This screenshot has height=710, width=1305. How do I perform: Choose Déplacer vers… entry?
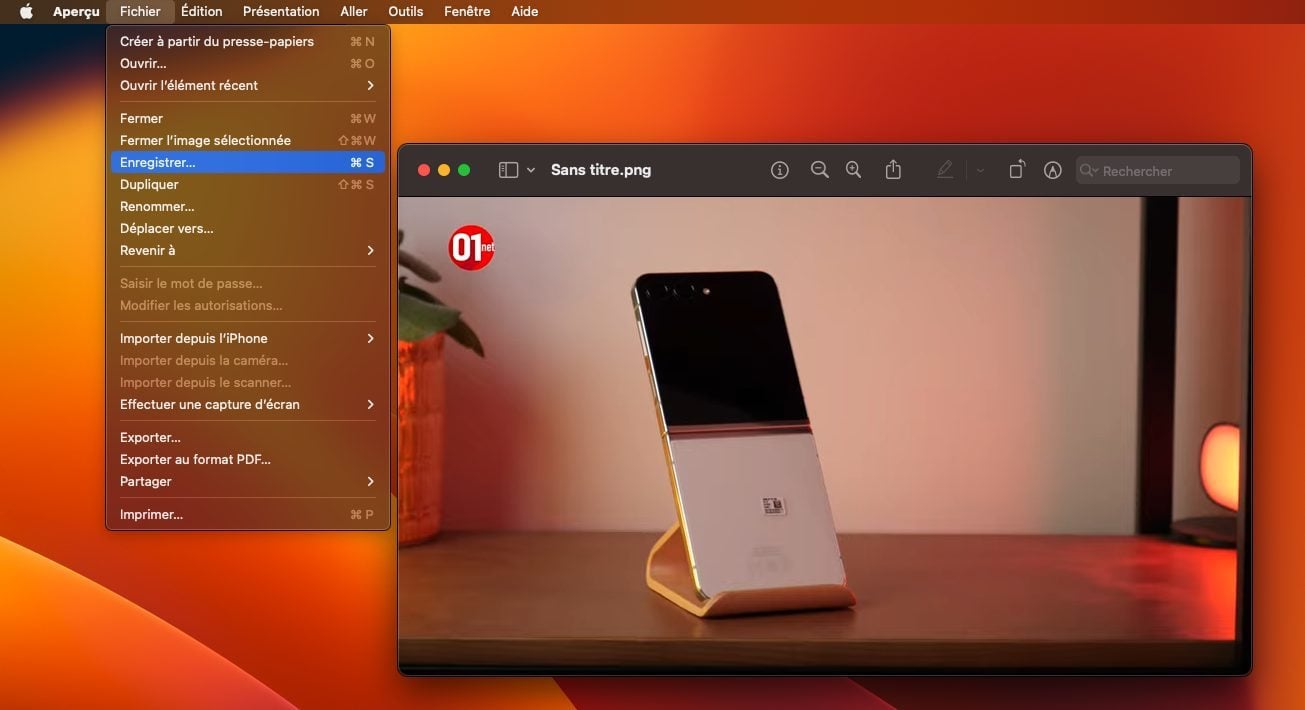pyautogui.click(x=248, y=228)
